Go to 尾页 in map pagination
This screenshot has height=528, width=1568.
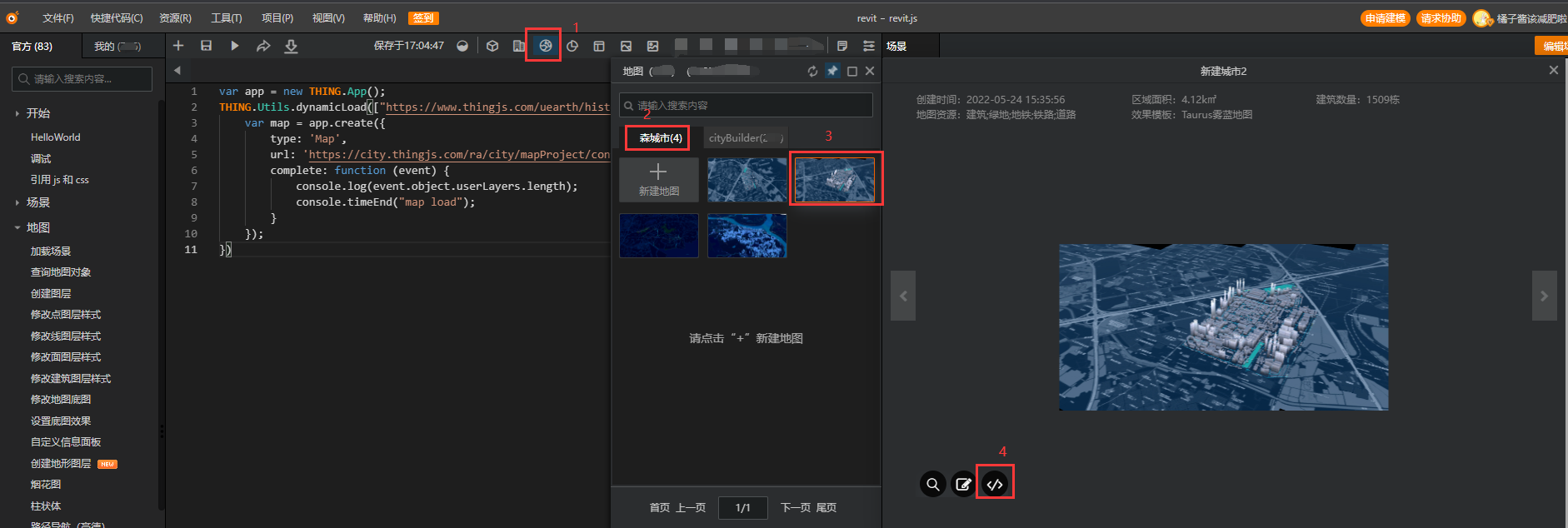coord(826,507)
